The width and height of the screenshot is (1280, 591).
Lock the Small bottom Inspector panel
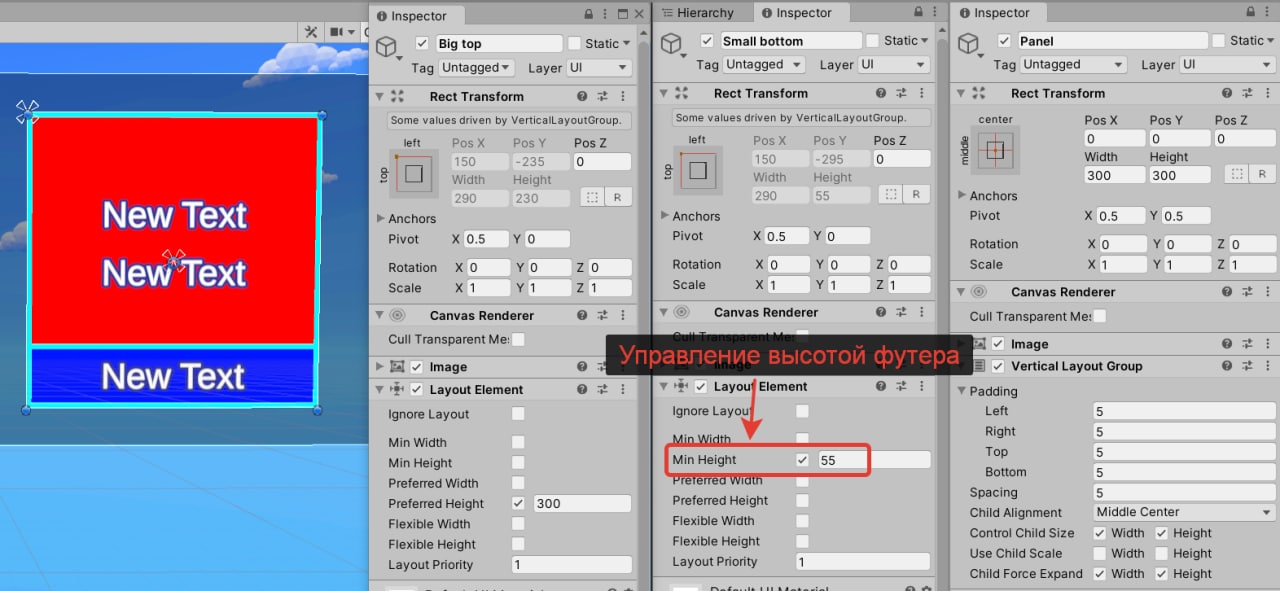coord(917,13)
